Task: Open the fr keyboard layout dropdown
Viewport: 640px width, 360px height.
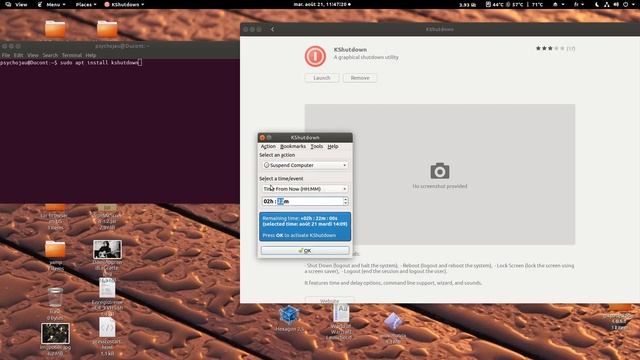Action: click(x=579, y=4)
